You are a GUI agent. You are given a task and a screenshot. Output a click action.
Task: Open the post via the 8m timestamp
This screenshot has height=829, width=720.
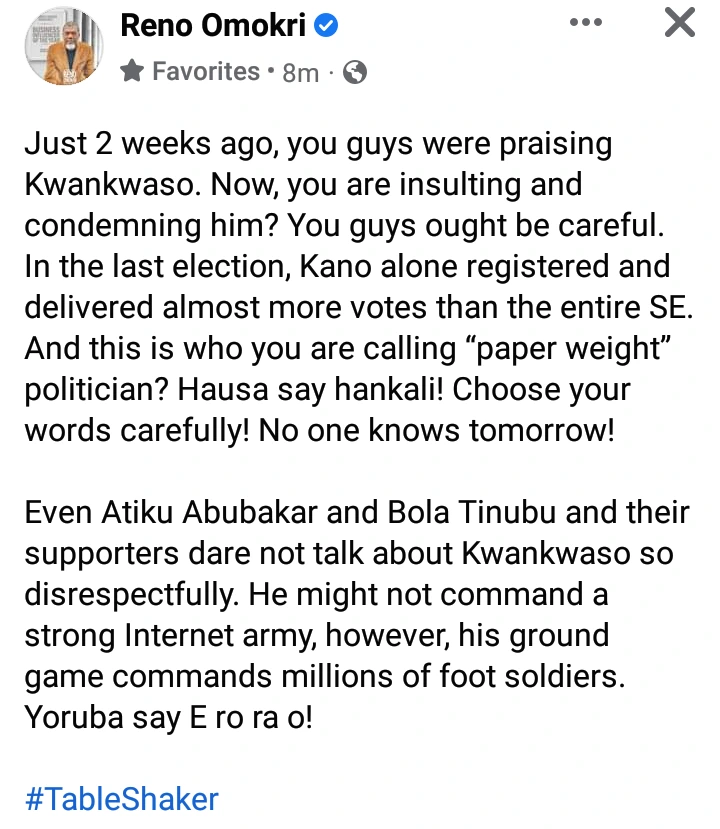click(300, 72)
